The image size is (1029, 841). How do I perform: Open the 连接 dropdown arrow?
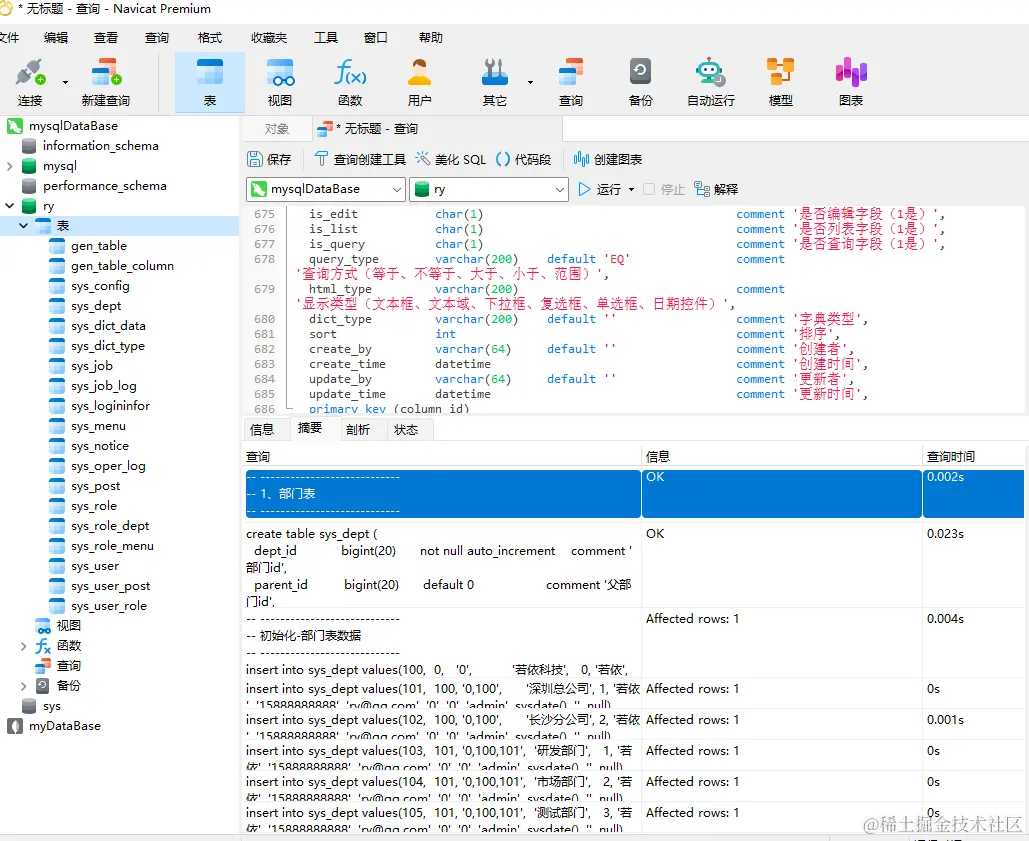(x=65, y=83)
